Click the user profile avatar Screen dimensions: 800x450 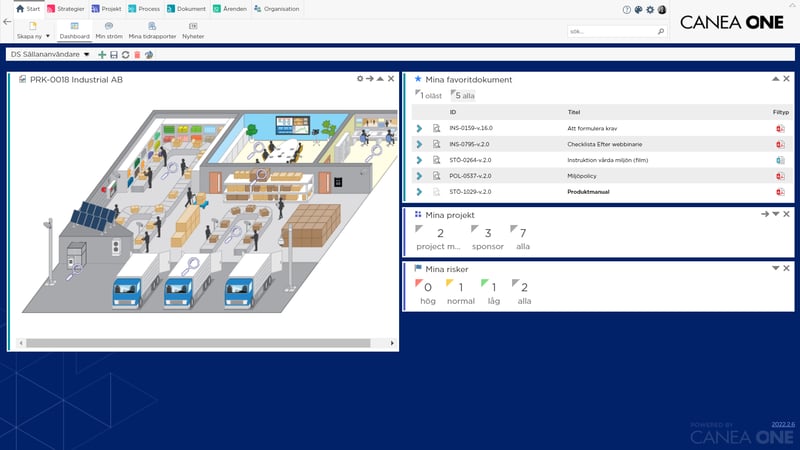tap(662, 10)
